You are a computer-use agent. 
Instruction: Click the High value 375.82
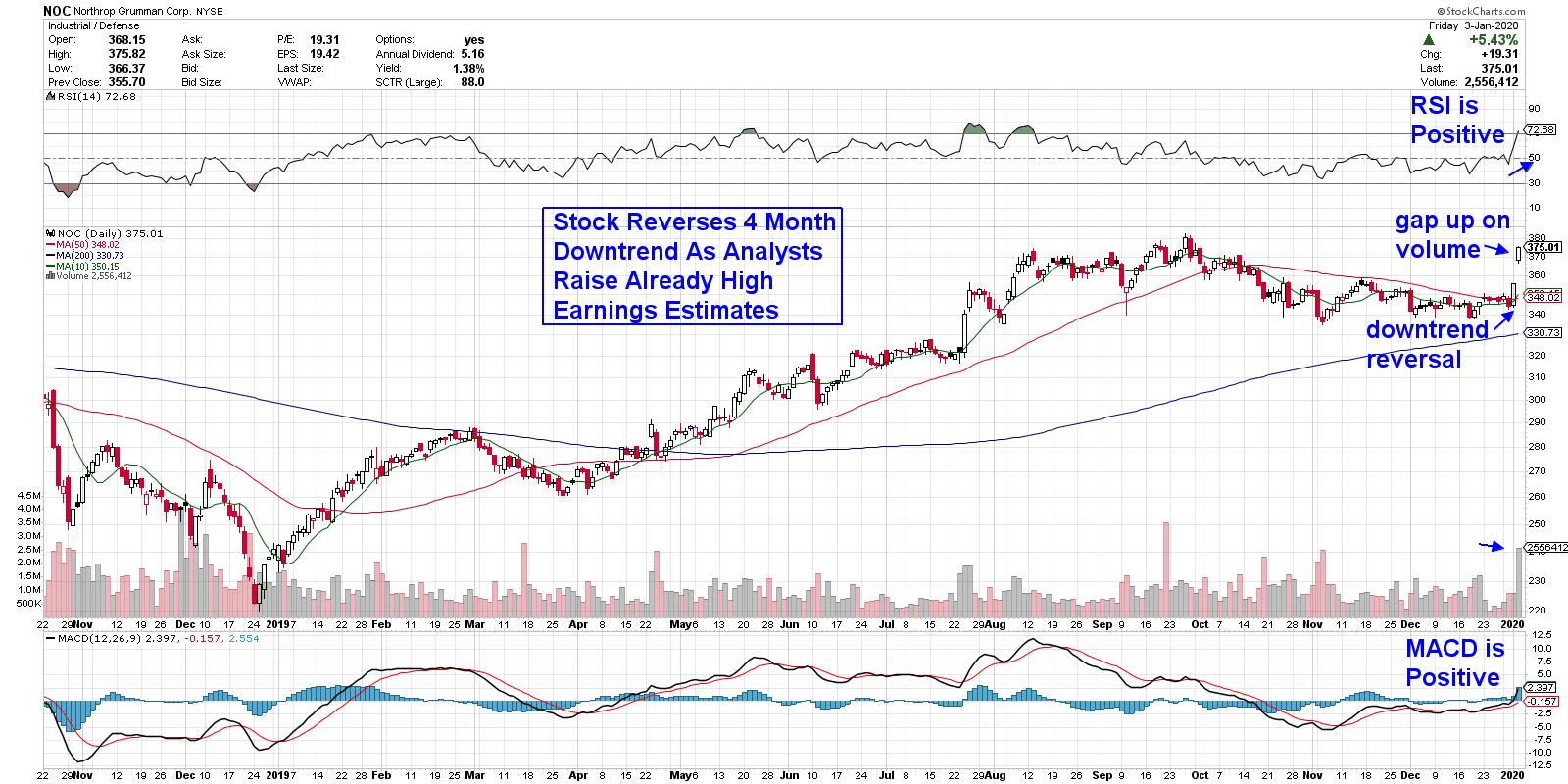(125, 54)
